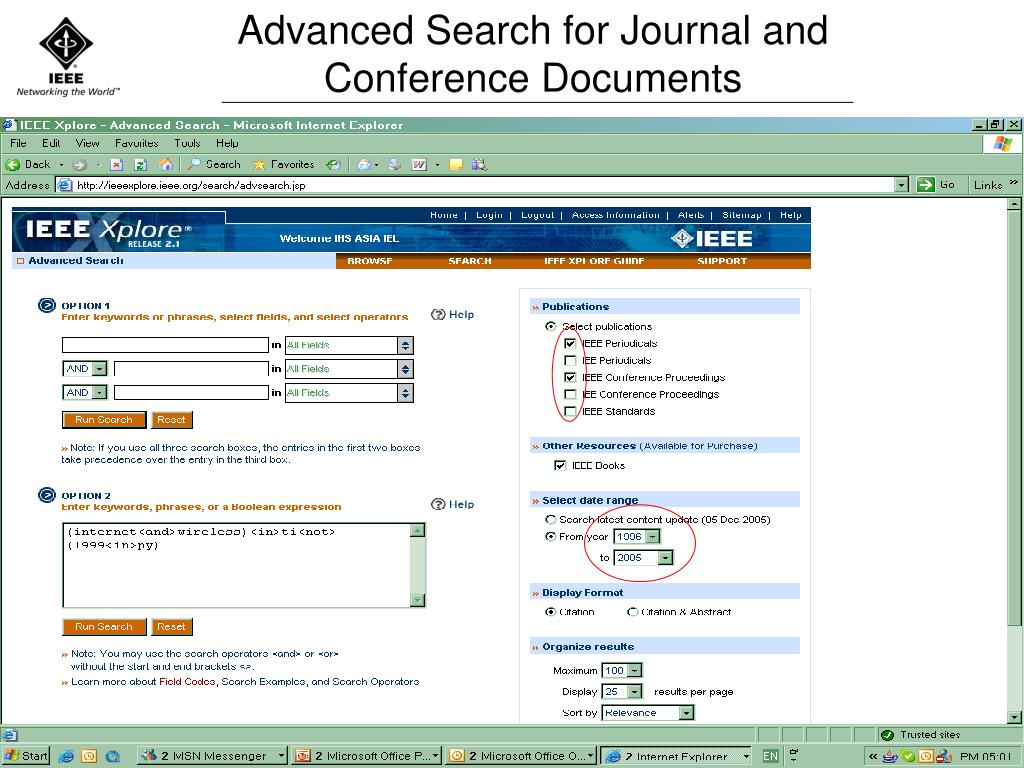Viewport: 1024px width, 768px height.
Task: Refresh the page with the Refresh icon
Action: 140,165
